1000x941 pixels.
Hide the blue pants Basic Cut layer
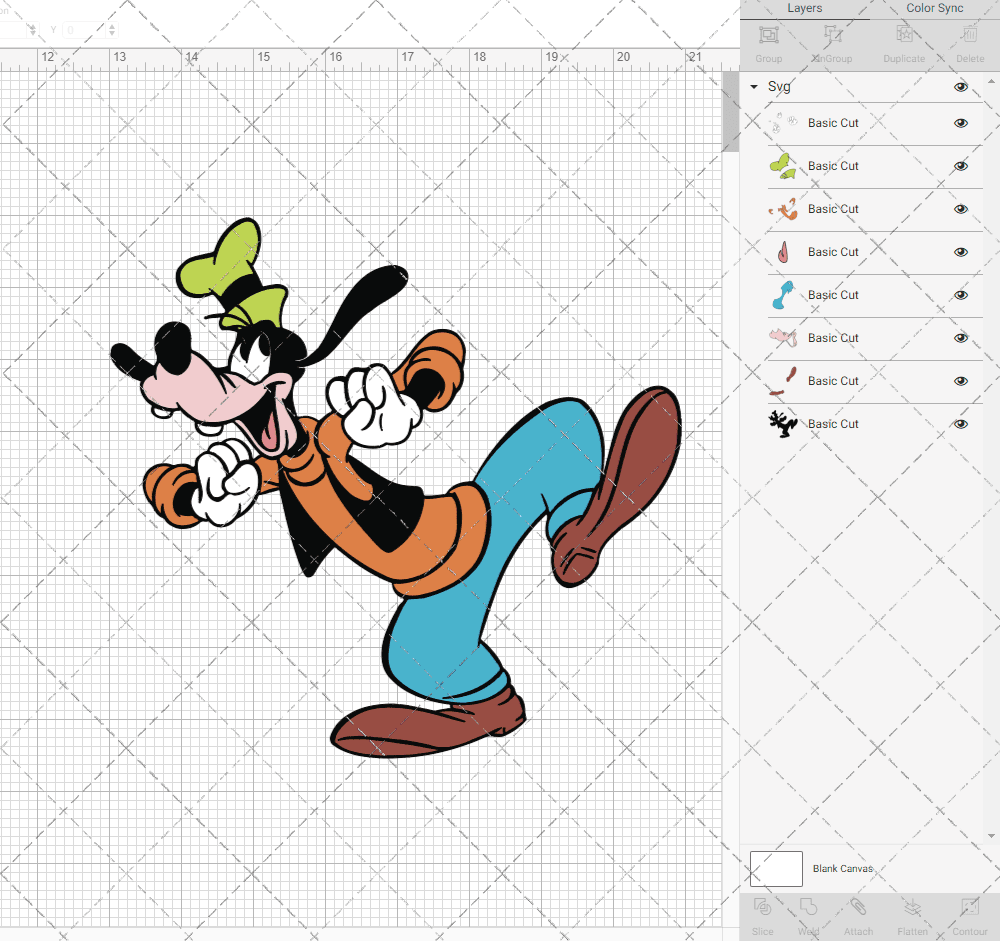tap(960, 295)
